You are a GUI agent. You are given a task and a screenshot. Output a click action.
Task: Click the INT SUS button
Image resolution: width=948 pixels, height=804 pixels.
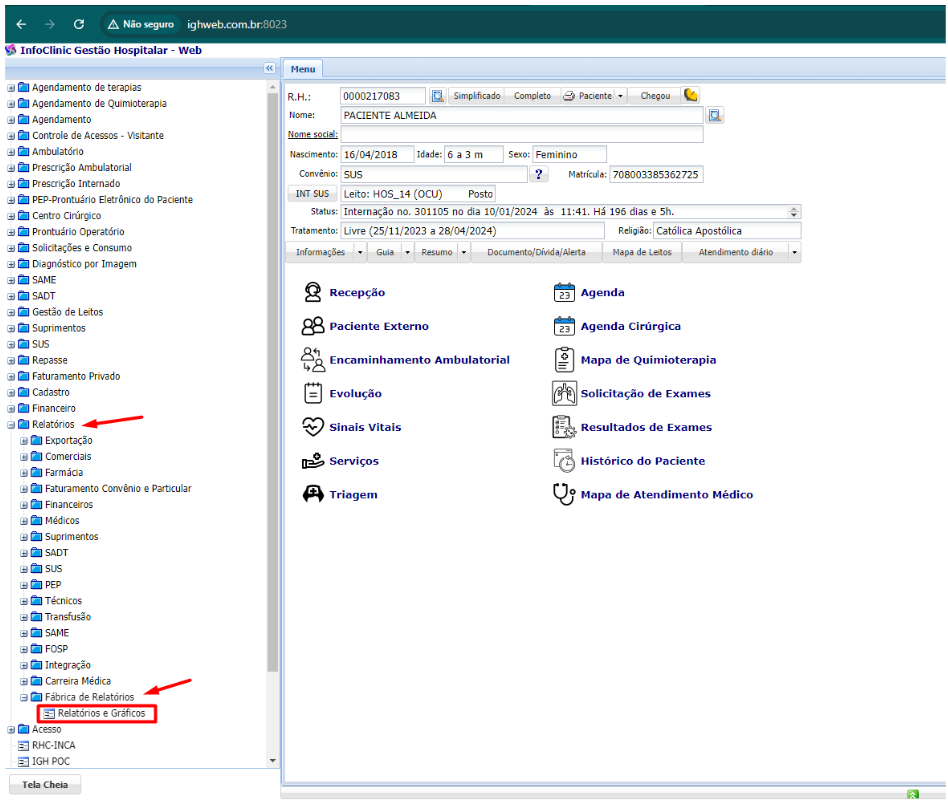[x=313, y=193]
